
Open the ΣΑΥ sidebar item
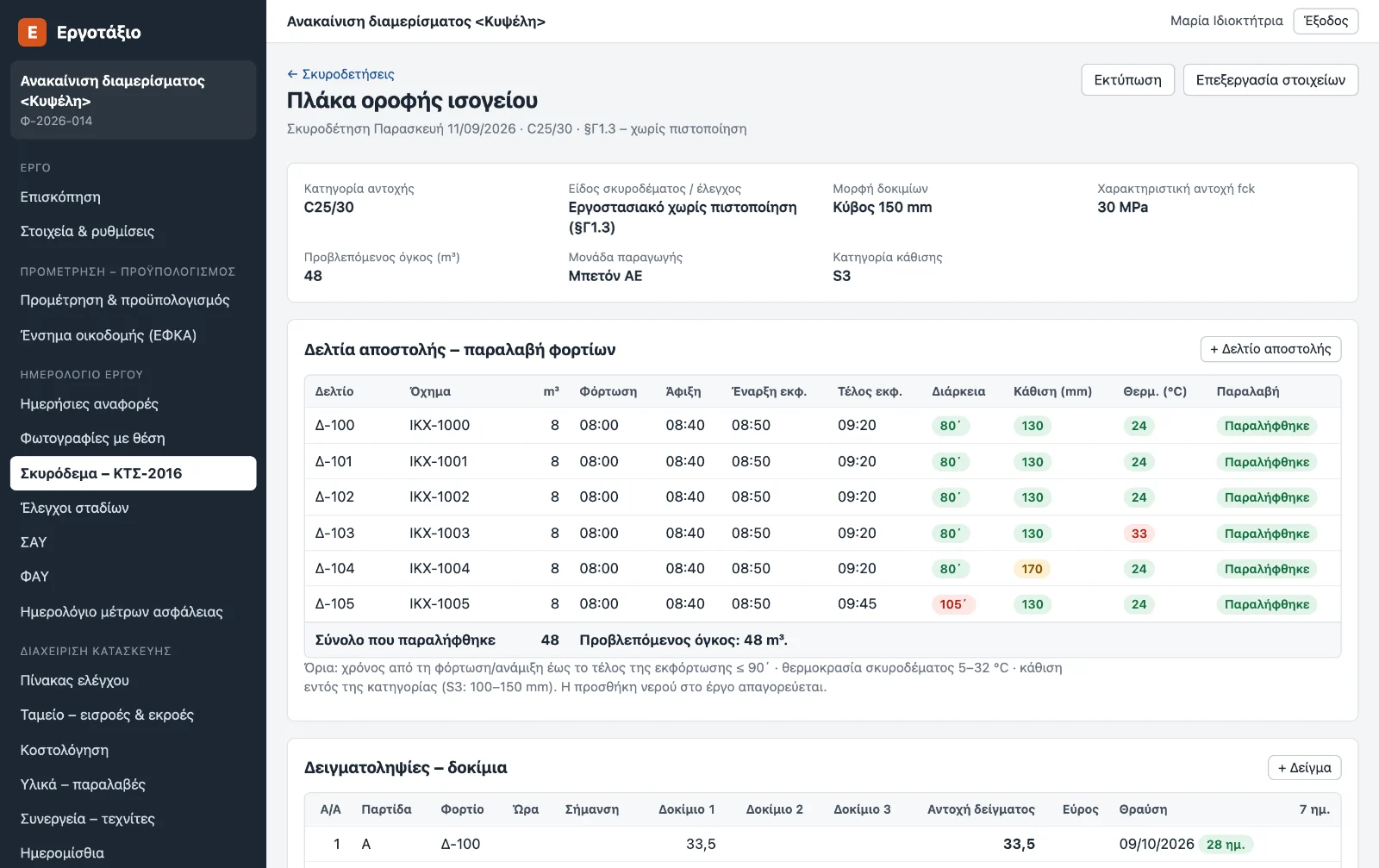tap(133, 542)
